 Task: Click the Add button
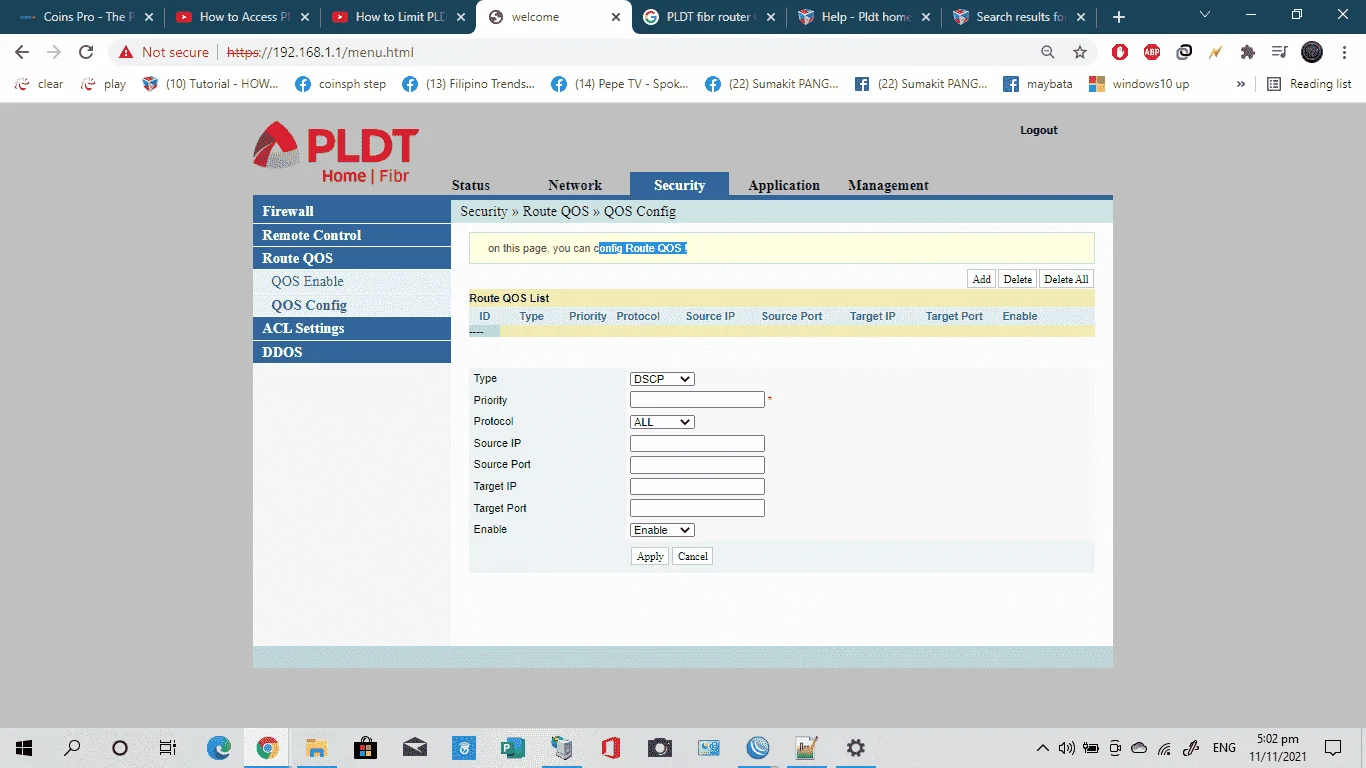pyautogui.click(x=982, y=279)
